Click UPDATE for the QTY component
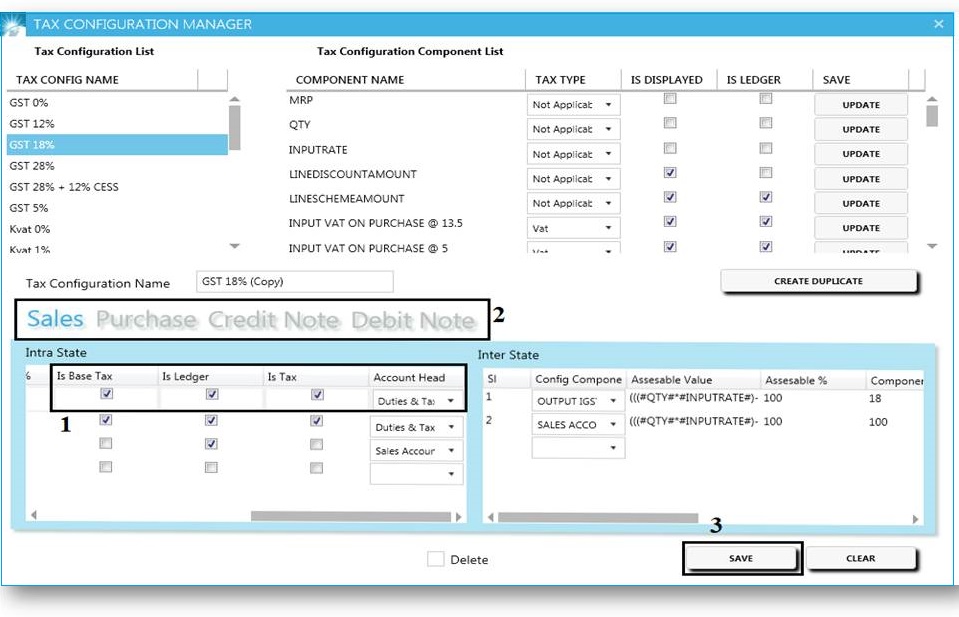The width and height of the screenshot is (959, 617). (x=860, y=128)
